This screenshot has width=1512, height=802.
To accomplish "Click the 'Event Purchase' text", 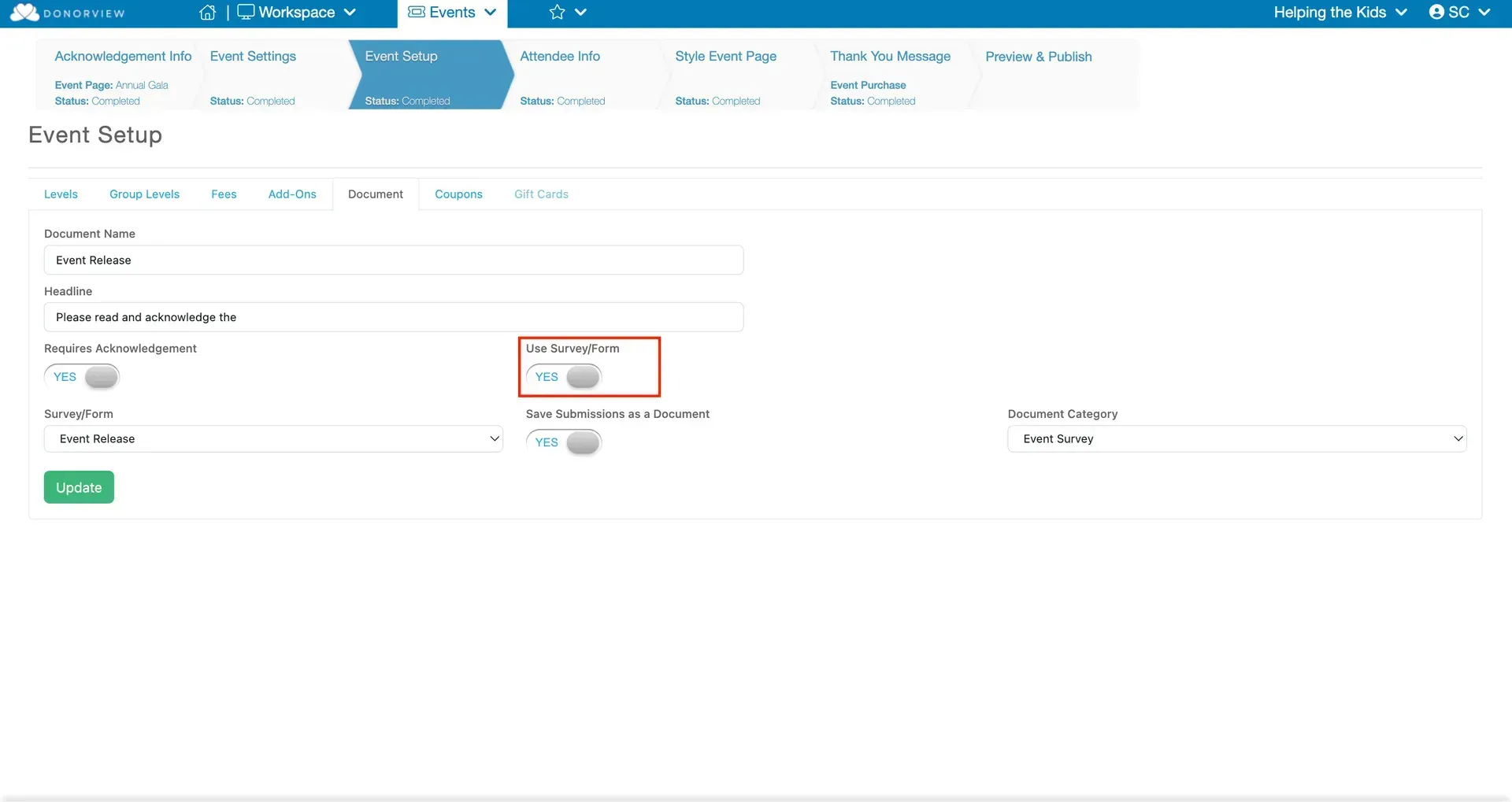I will pyautogui.click(x=868, y=85).
